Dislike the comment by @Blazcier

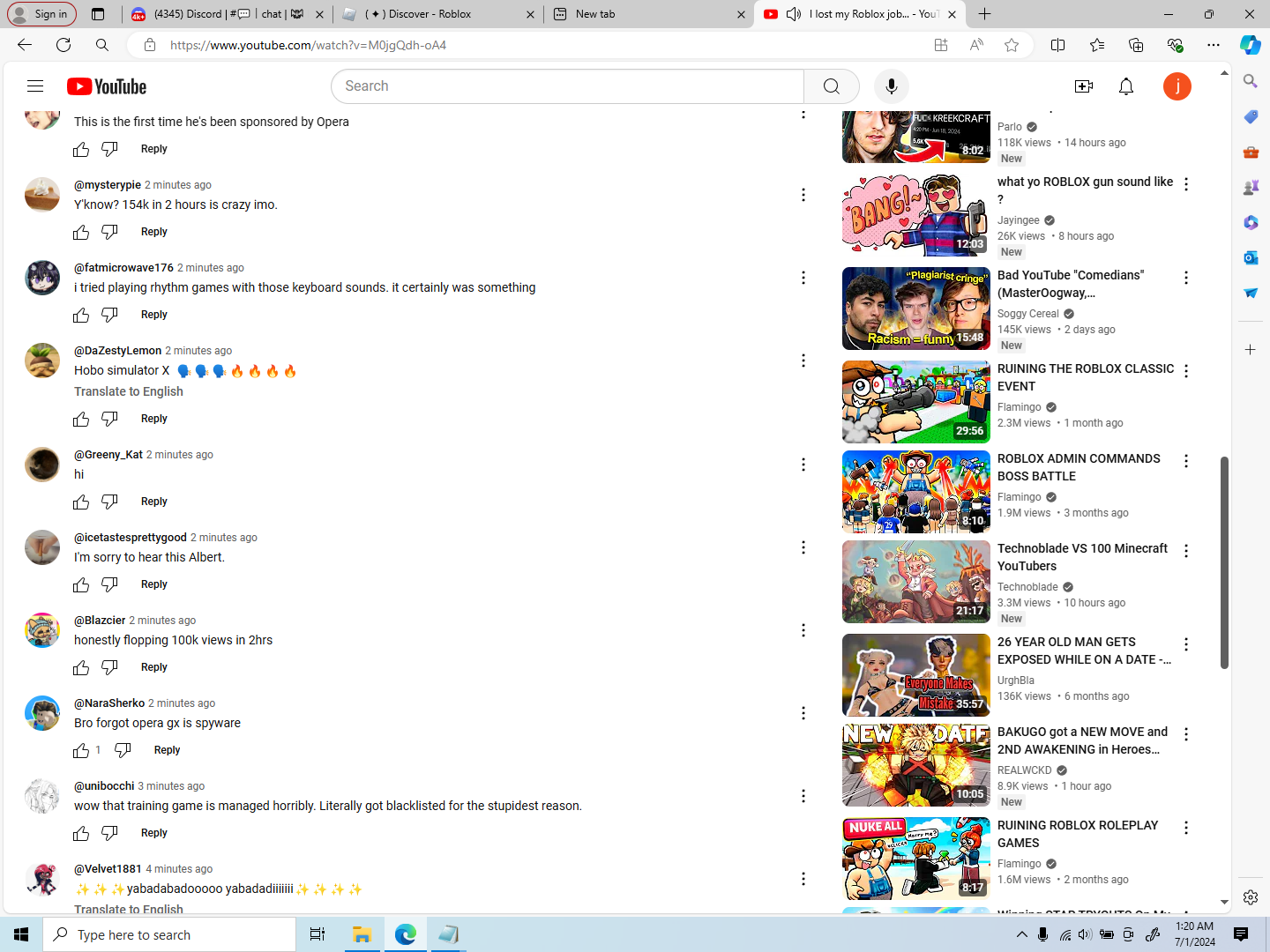[109, 667]
